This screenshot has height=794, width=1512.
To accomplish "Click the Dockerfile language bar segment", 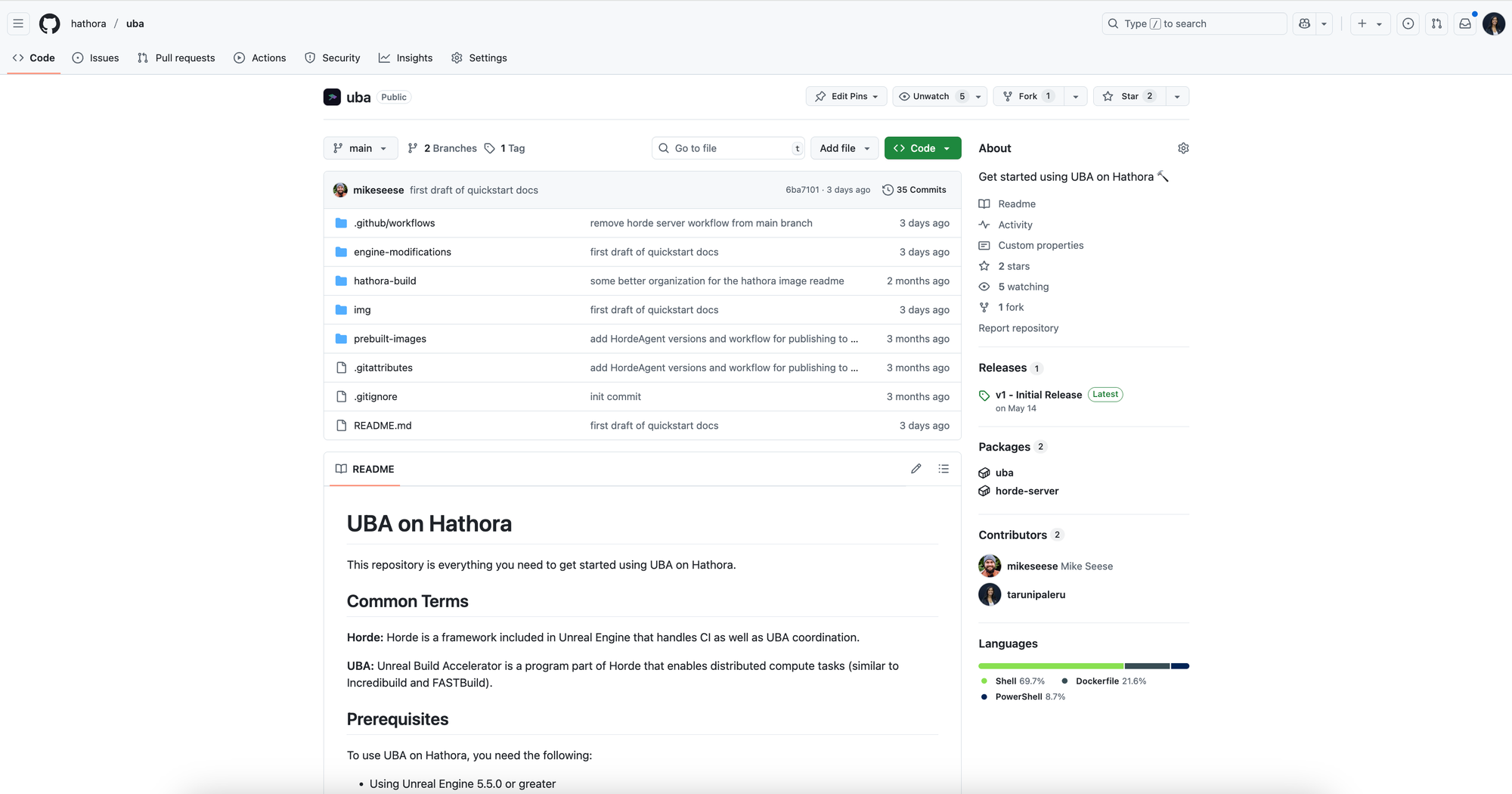I will [1148, 666].
